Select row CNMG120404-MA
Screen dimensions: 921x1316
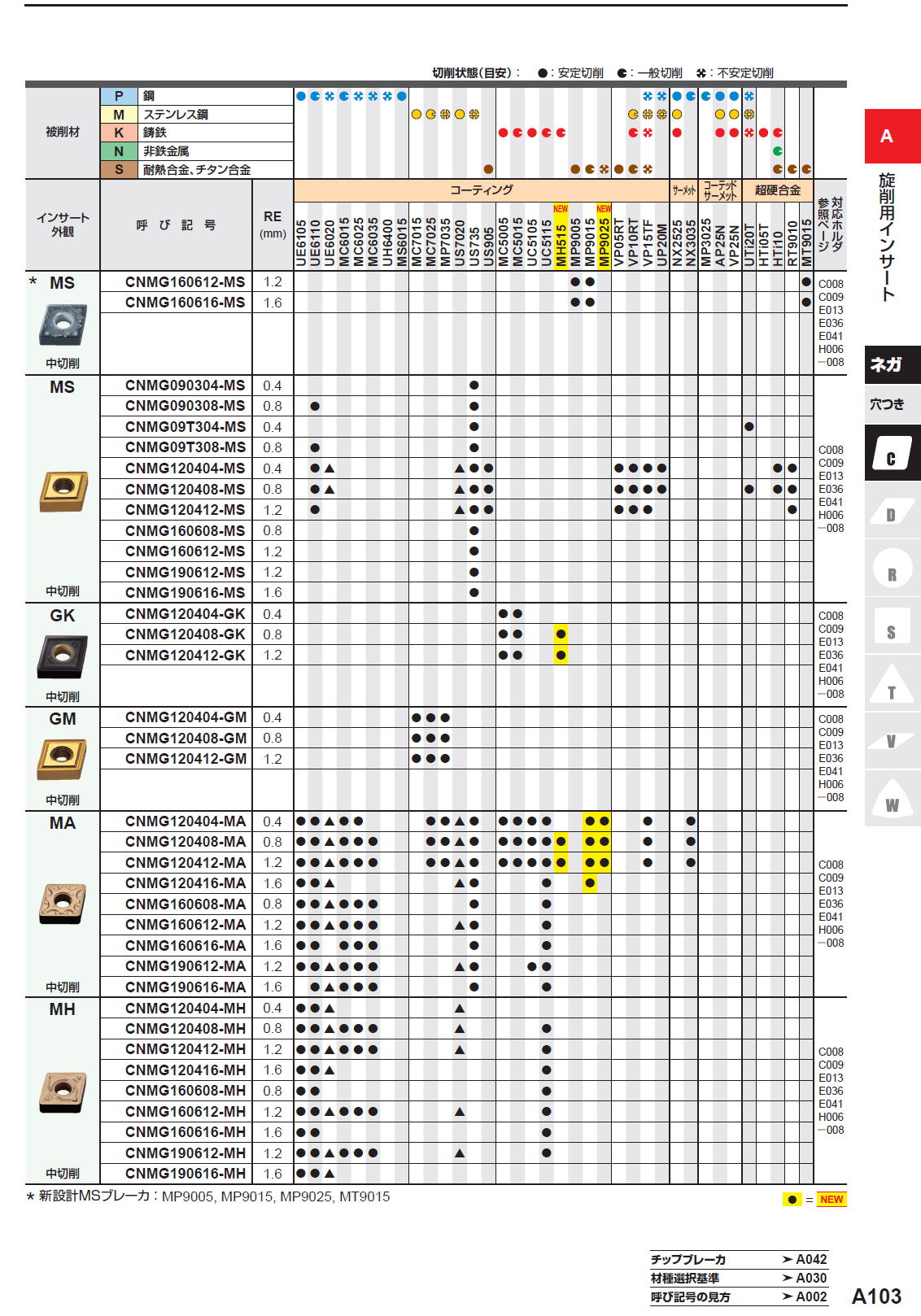point(456,821)
